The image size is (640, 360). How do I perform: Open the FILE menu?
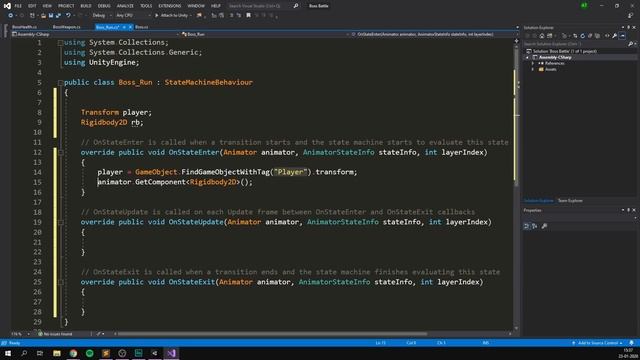click(18, 6)
